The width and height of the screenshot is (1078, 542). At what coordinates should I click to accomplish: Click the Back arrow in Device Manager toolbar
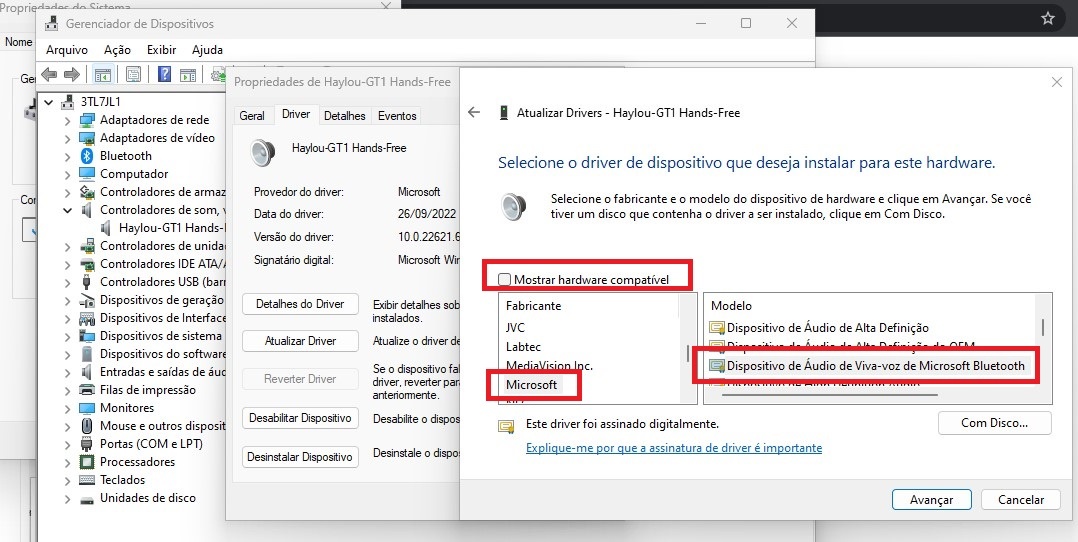(49, 74)
